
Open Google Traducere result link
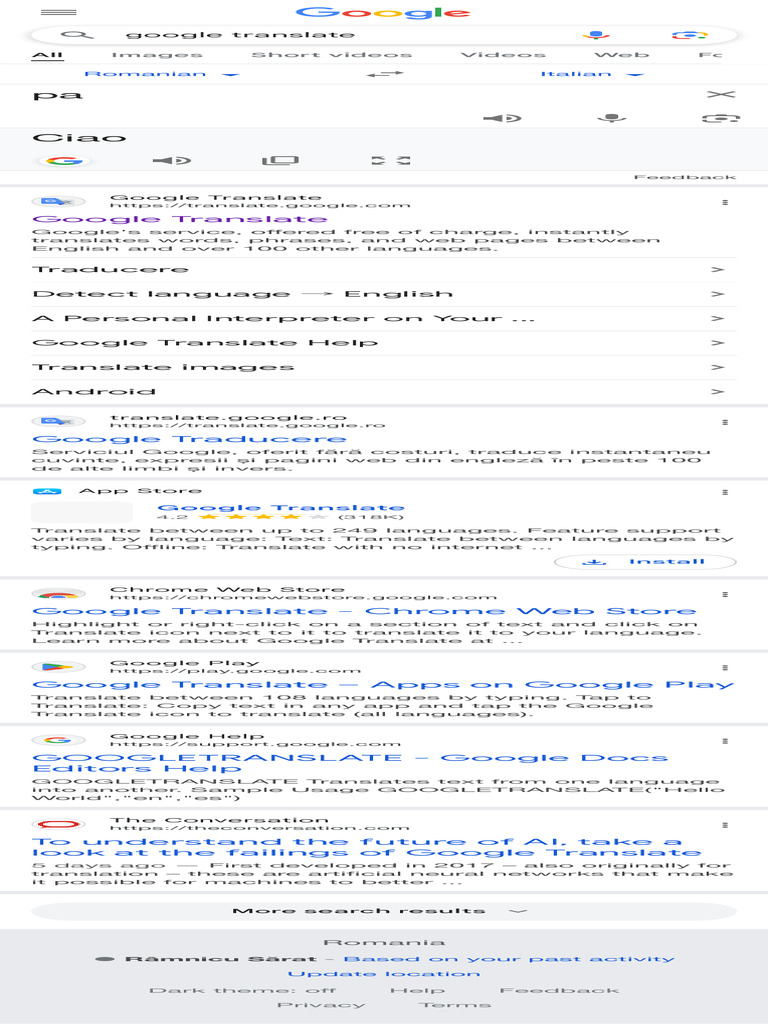pos(189,440)
